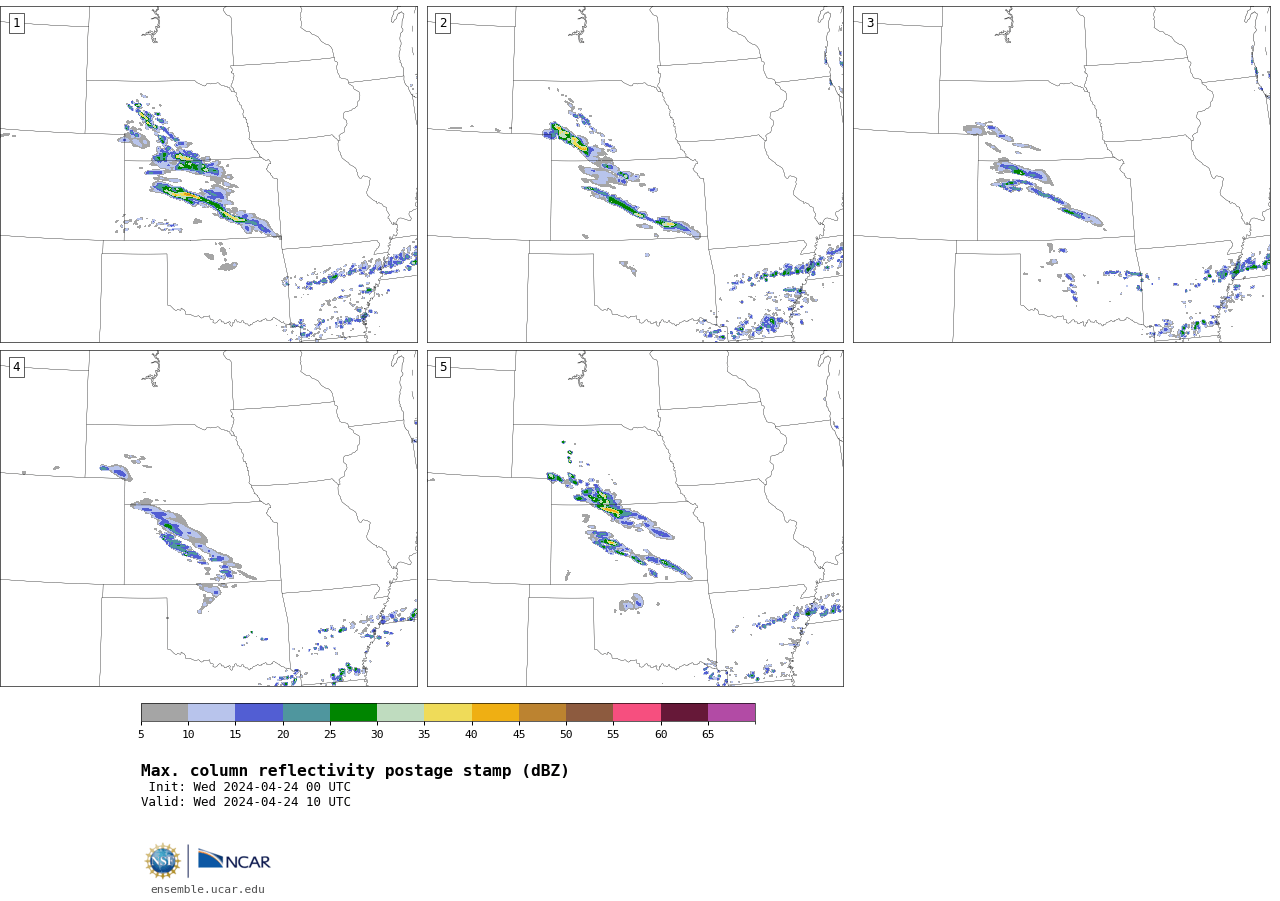Click the panel number 1 label
Viewport: 1280px width, 901px height.
coord(16,23)
